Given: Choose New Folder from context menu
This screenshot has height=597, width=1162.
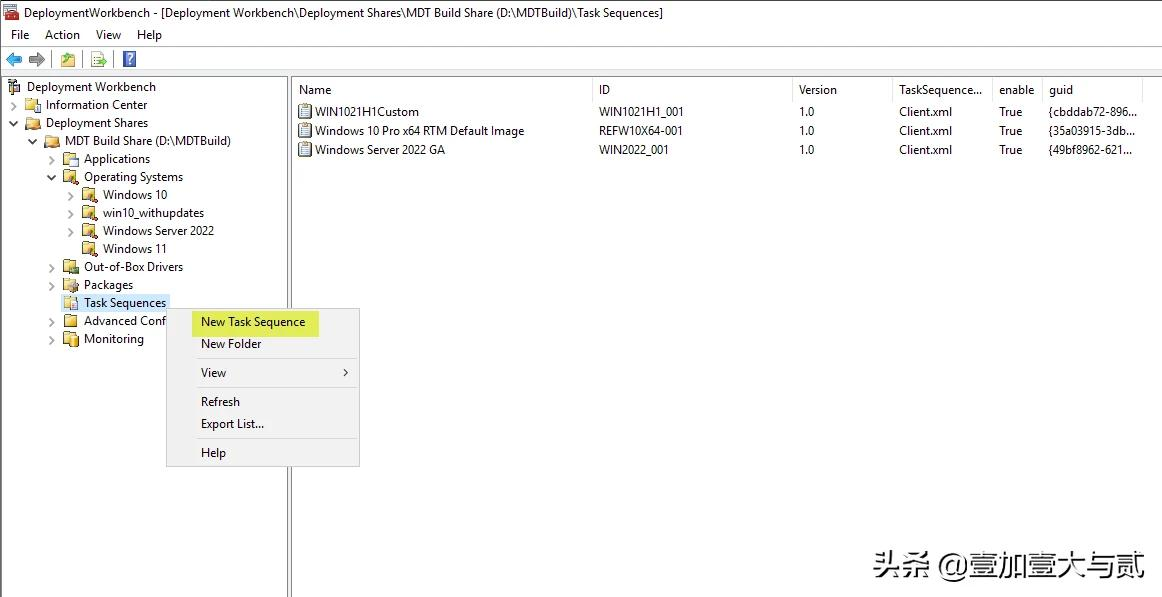Looking at the screenshot, I should coord(262,344).
